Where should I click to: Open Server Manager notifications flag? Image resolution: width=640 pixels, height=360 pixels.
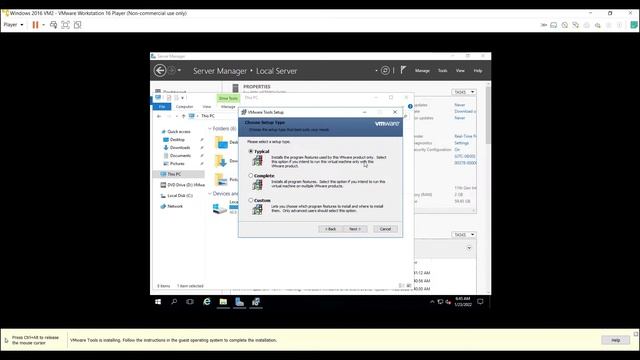(x=403, y=70)
